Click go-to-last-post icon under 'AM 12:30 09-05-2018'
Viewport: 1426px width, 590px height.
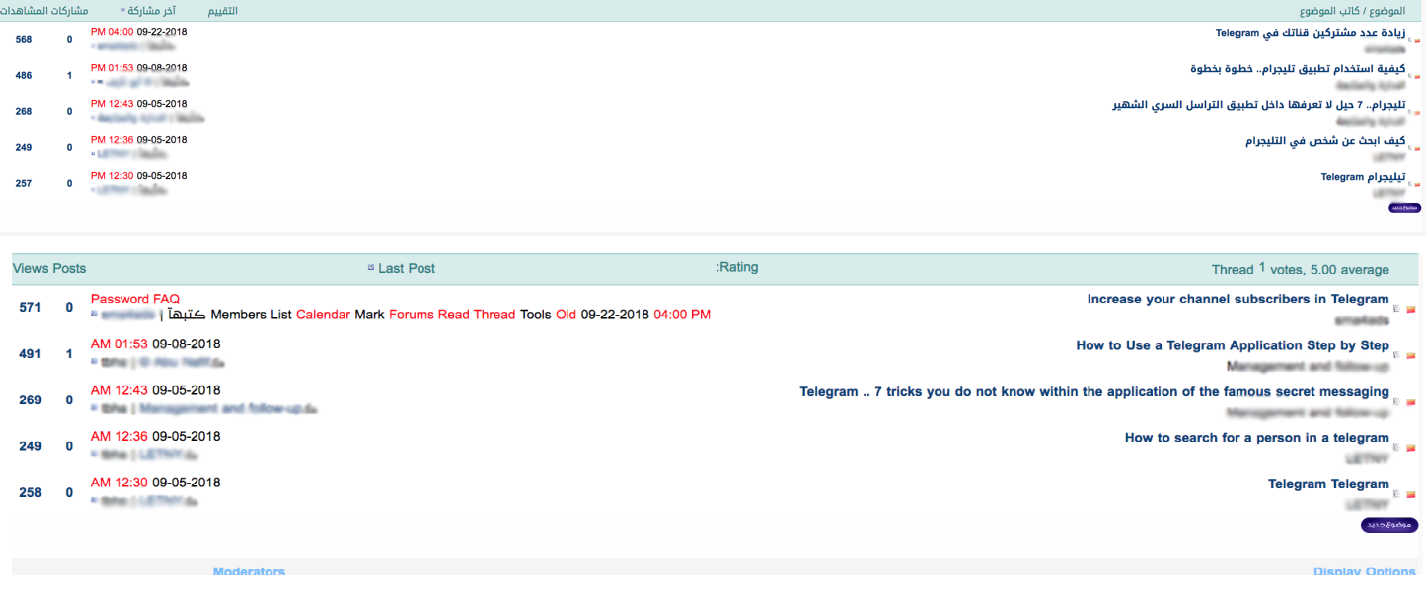point(95,500)
